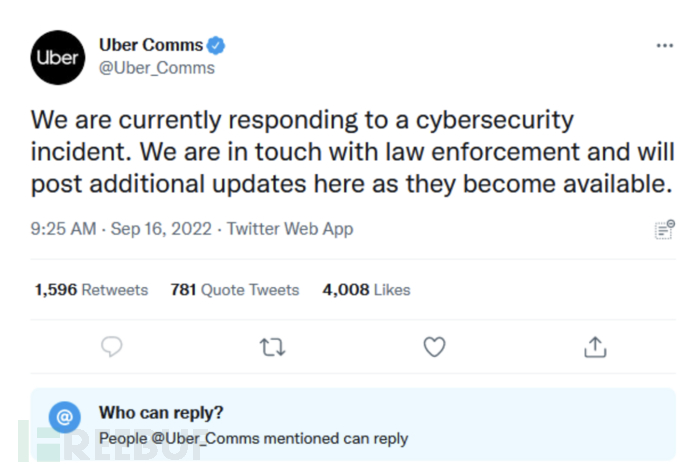View the 1,596 Retweets list
Screen dimensions: 690x469
coord(91,290)
